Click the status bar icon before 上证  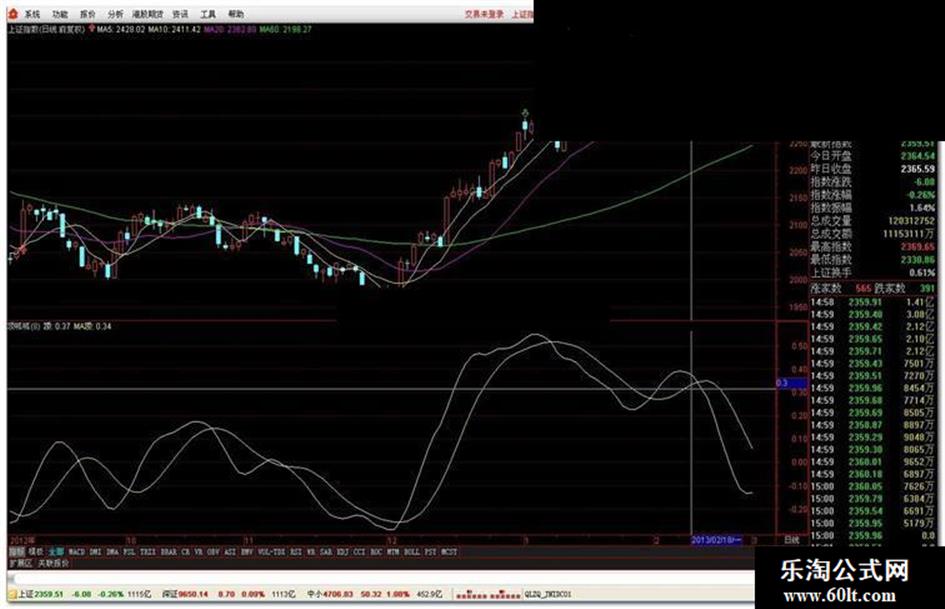(12, 595)
